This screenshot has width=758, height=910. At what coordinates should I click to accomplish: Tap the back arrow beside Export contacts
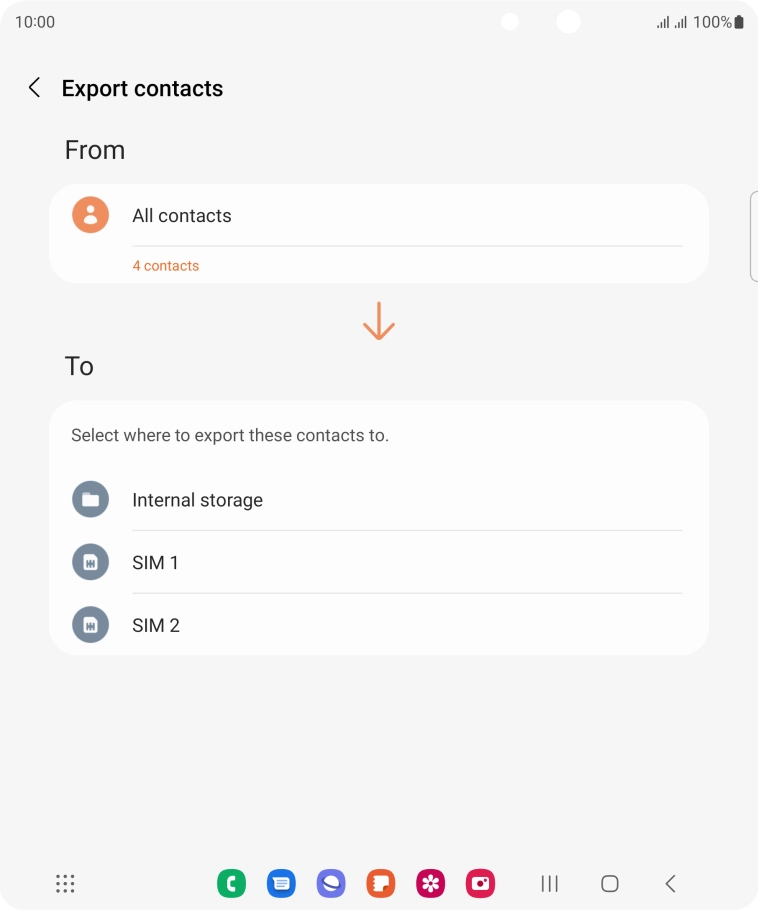34,88
